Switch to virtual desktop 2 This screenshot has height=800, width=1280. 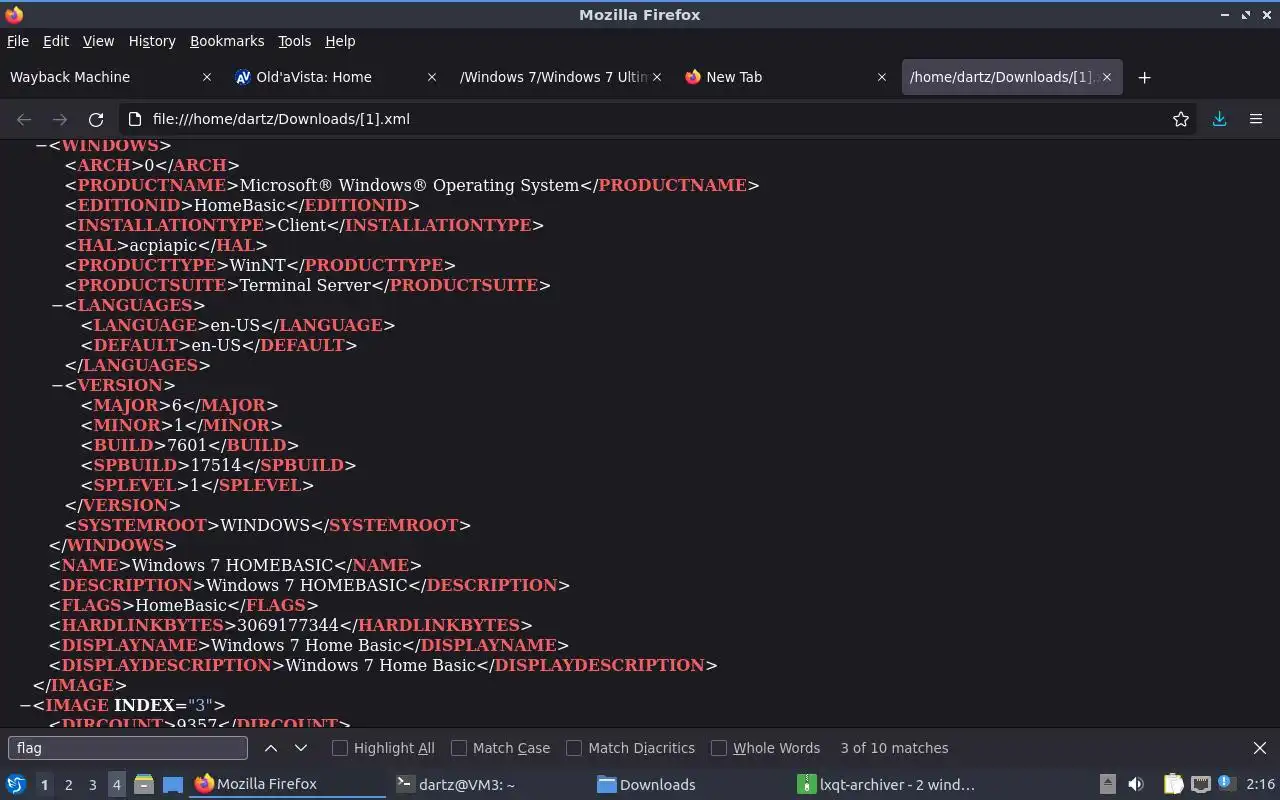coord(68,785)
